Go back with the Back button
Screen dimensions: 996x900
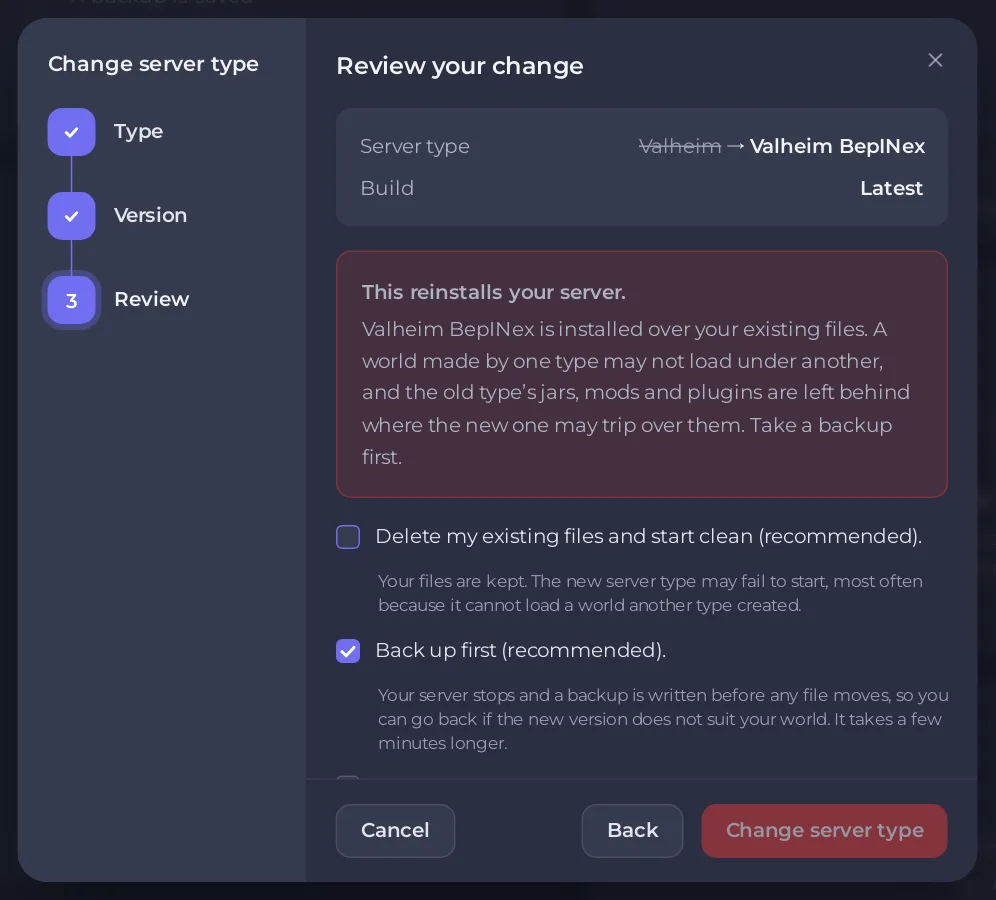[633, 831]
